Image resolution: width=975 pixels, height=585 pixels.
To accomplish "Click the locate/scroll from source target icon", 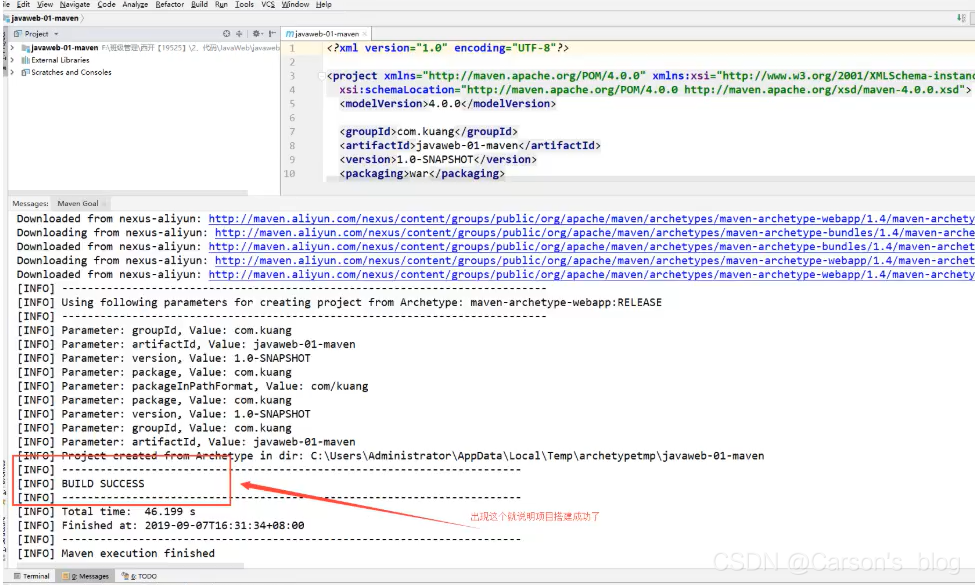I will (226, 34).
